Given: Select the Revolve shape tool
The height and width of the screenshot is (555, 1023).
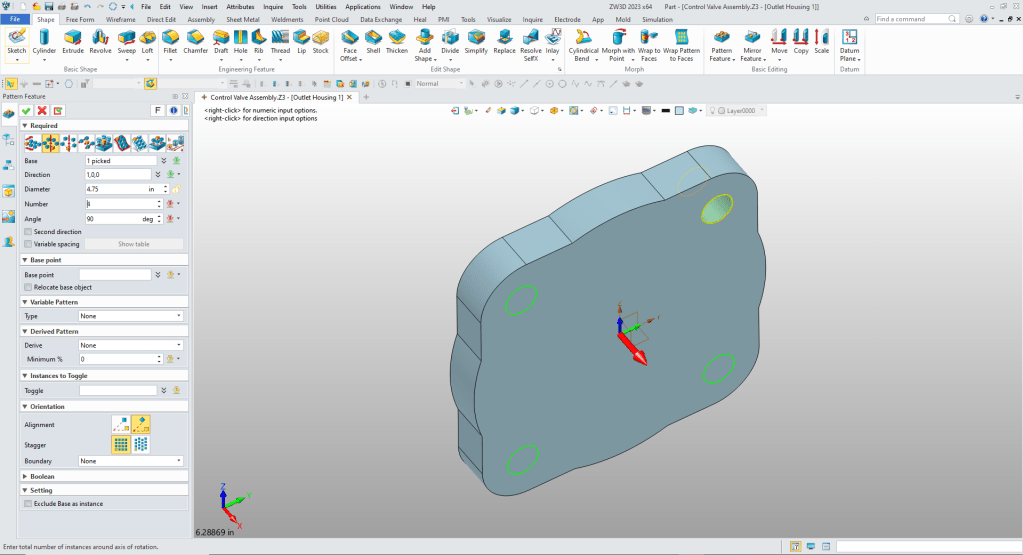Looking at the screenshot, I should coord(101,40).
